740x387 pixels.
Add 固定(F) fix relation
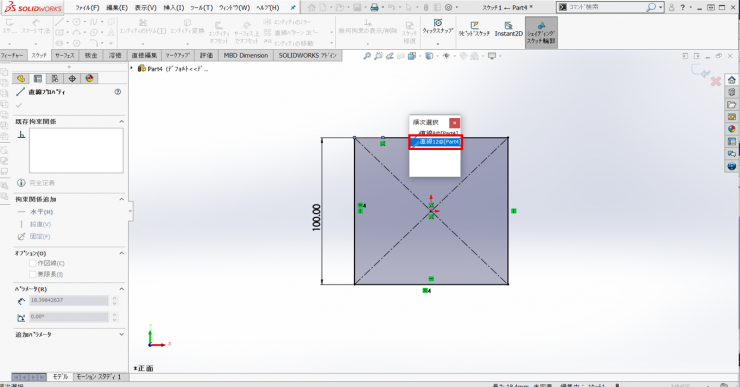34,236
